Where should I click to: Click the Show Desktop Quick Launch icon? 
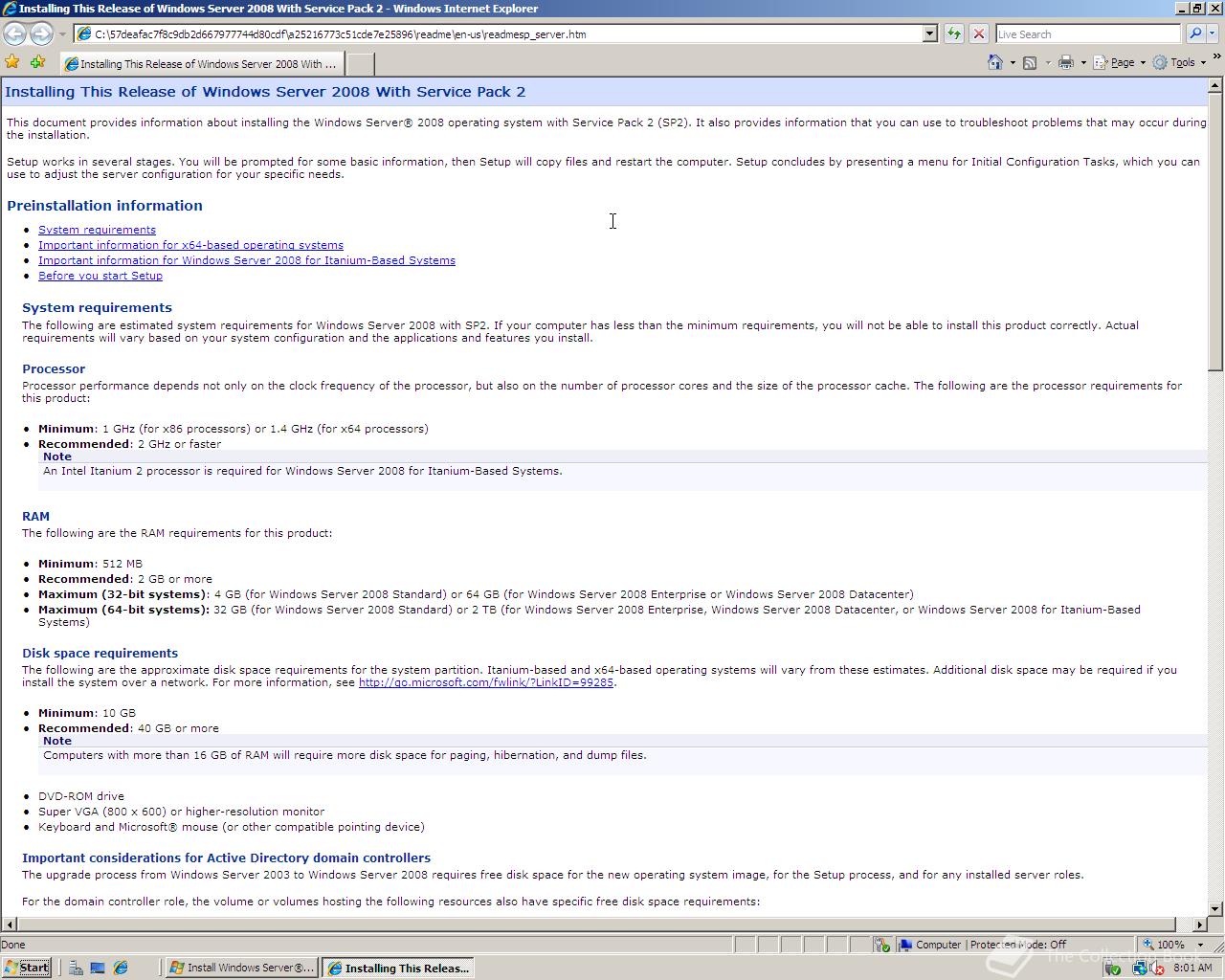coord(98,968)
